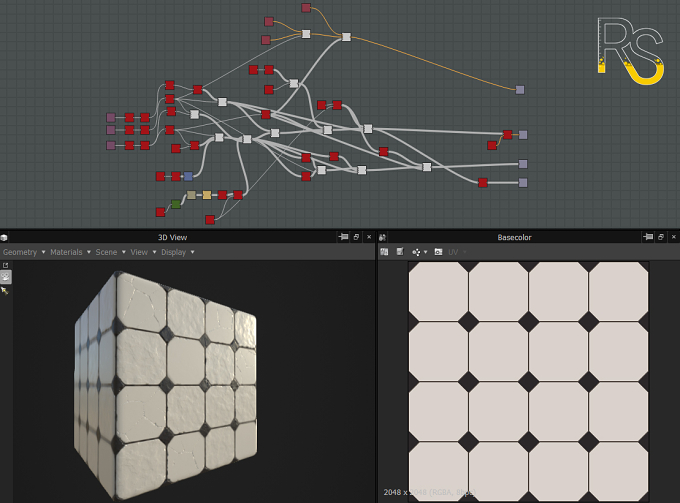
Task: Click the save image camera icon in the 2D view
Action: pos(438,252)
